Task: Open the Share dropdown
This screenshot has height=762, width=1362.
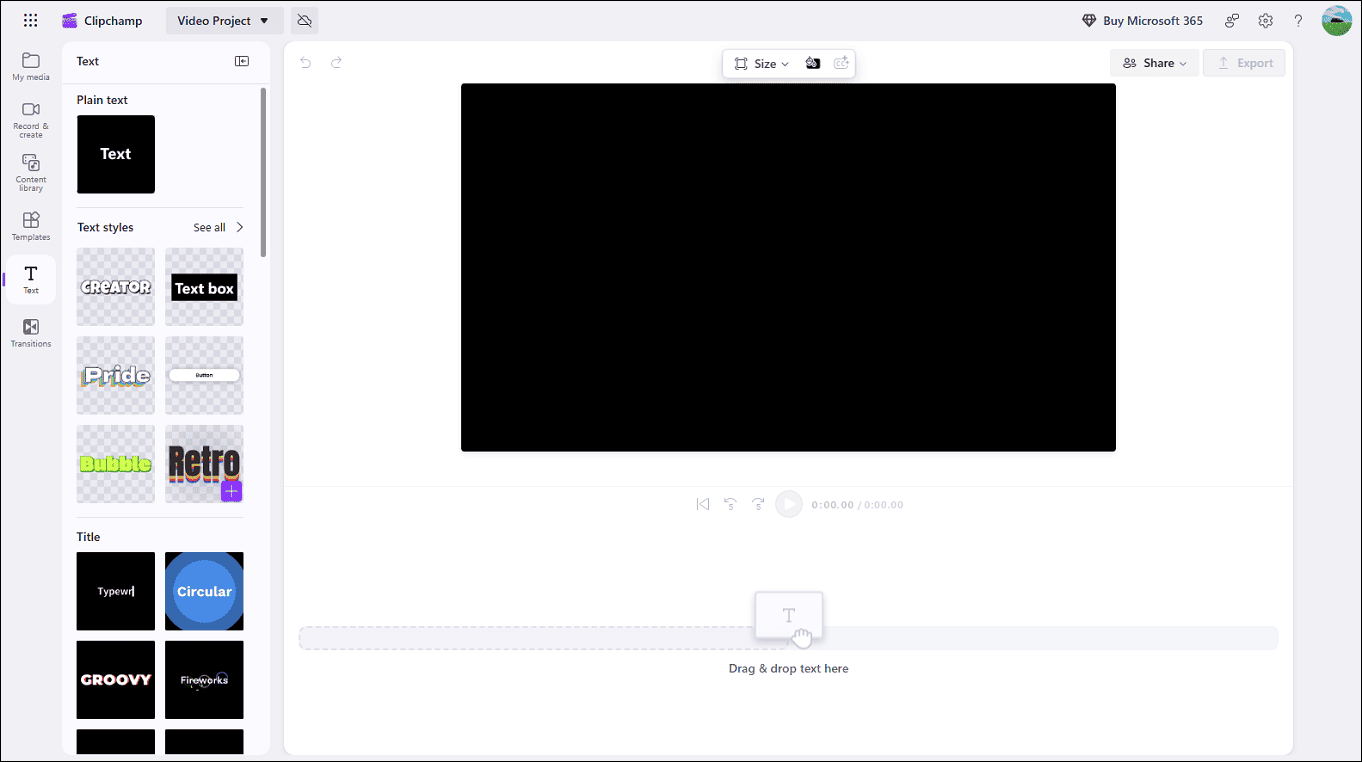Action: pyautogui.click(x=1154, y=63)
